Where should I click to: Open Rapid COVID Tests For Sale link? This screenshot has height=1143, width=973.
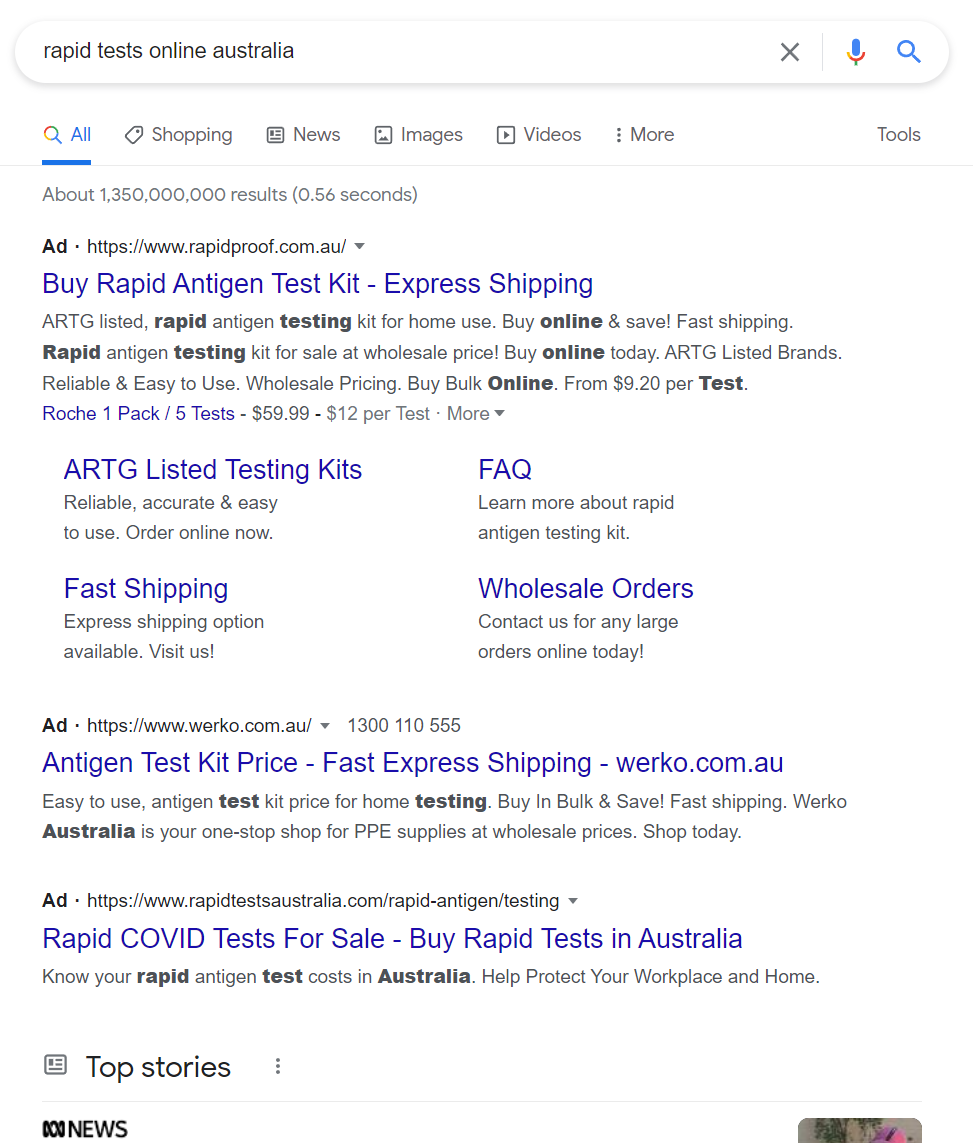392,939
